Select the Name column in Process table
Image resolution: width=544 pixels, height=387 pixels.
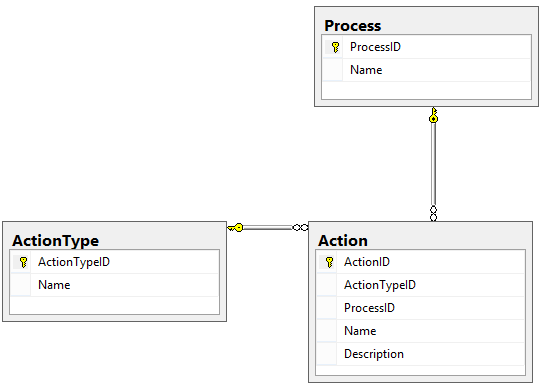(426, 70)
